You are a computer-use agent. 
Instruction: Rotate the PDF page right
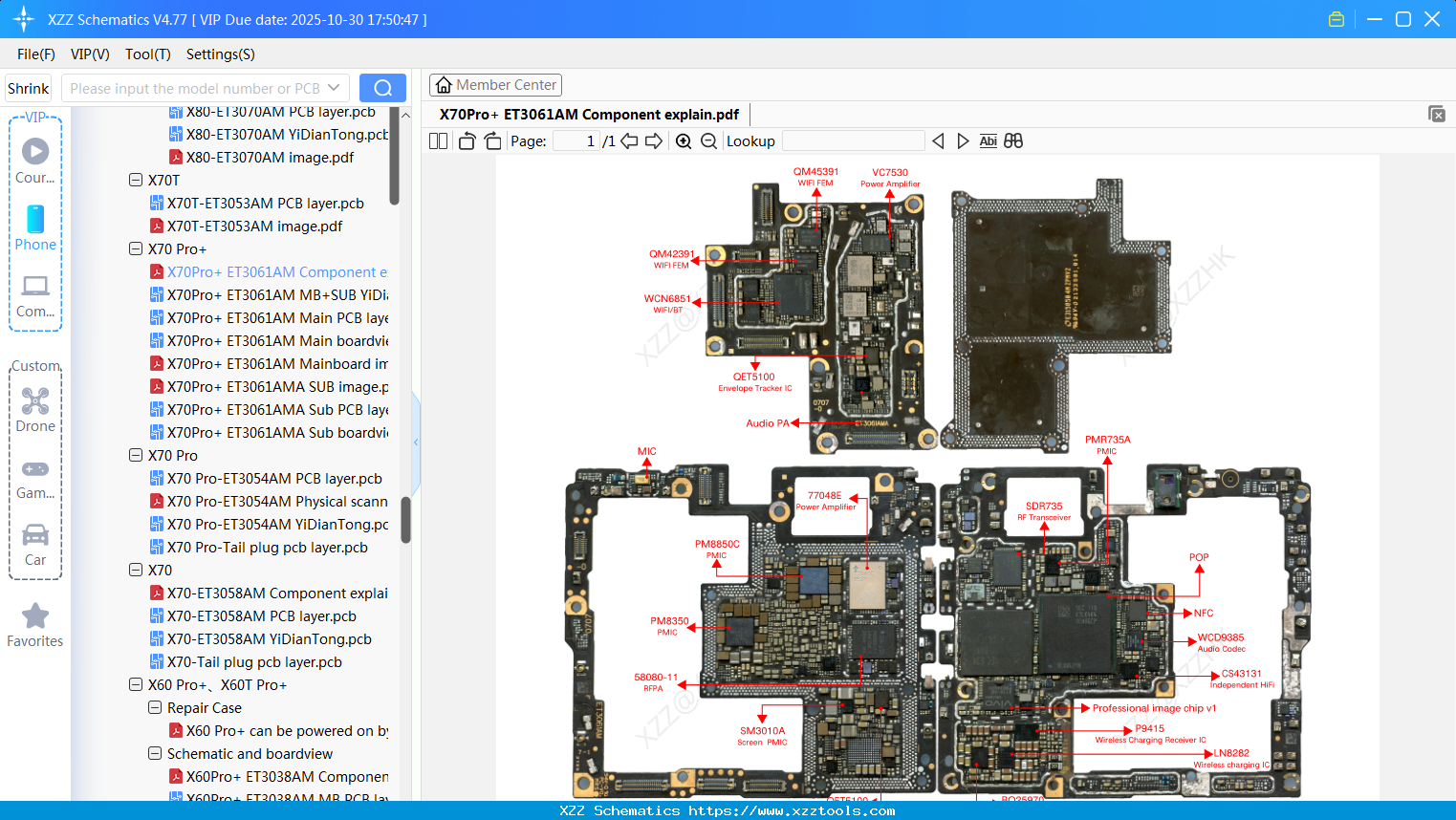(491, 140)
